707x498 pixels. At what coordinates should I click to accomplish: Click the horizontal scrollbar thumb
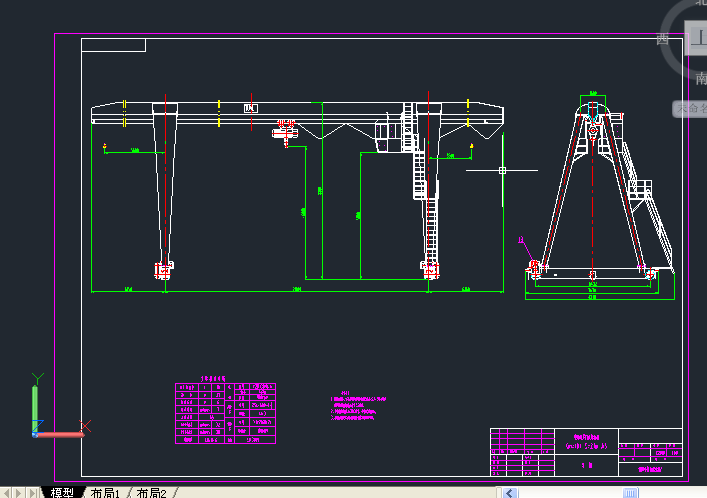pyautogui.click(x=630, y=493)
